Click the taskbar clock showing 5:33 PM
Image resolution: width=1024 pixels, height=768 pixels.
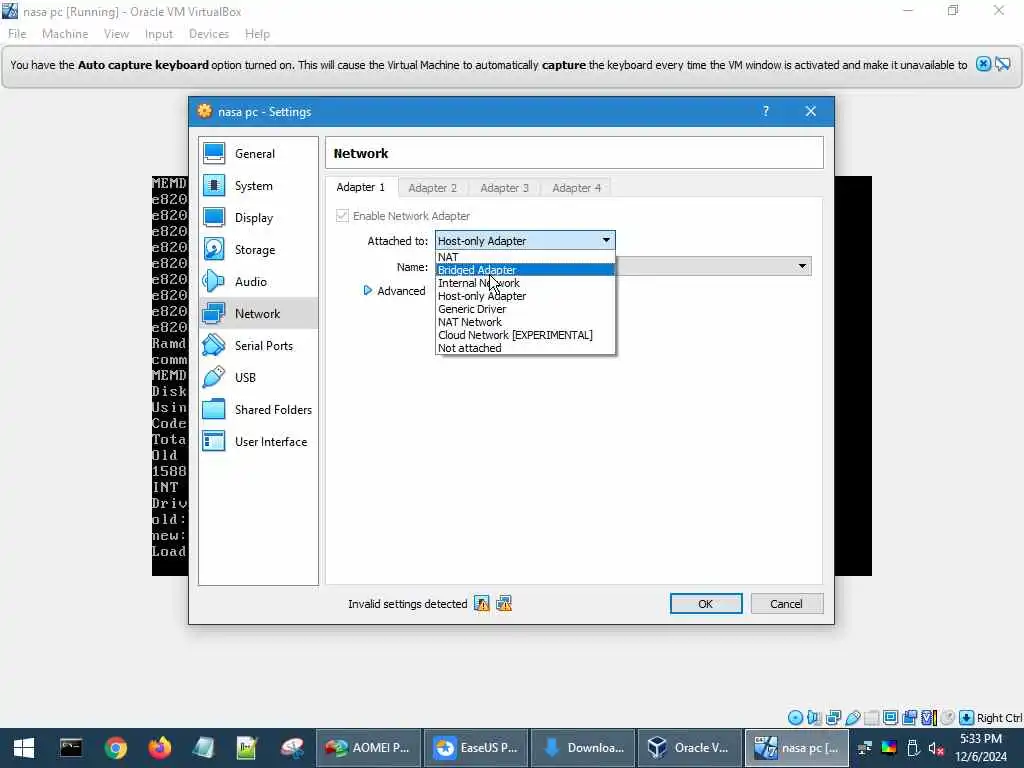pos(980,748)
